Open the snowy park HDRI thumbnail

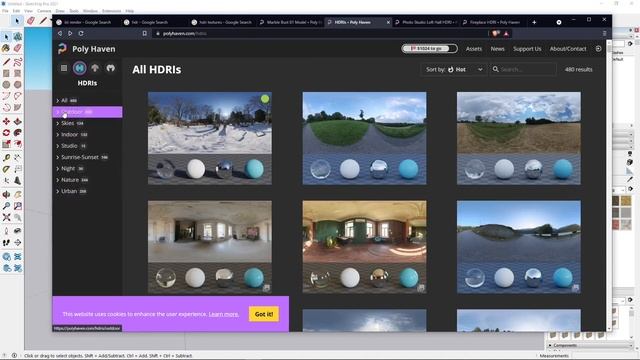210,138
